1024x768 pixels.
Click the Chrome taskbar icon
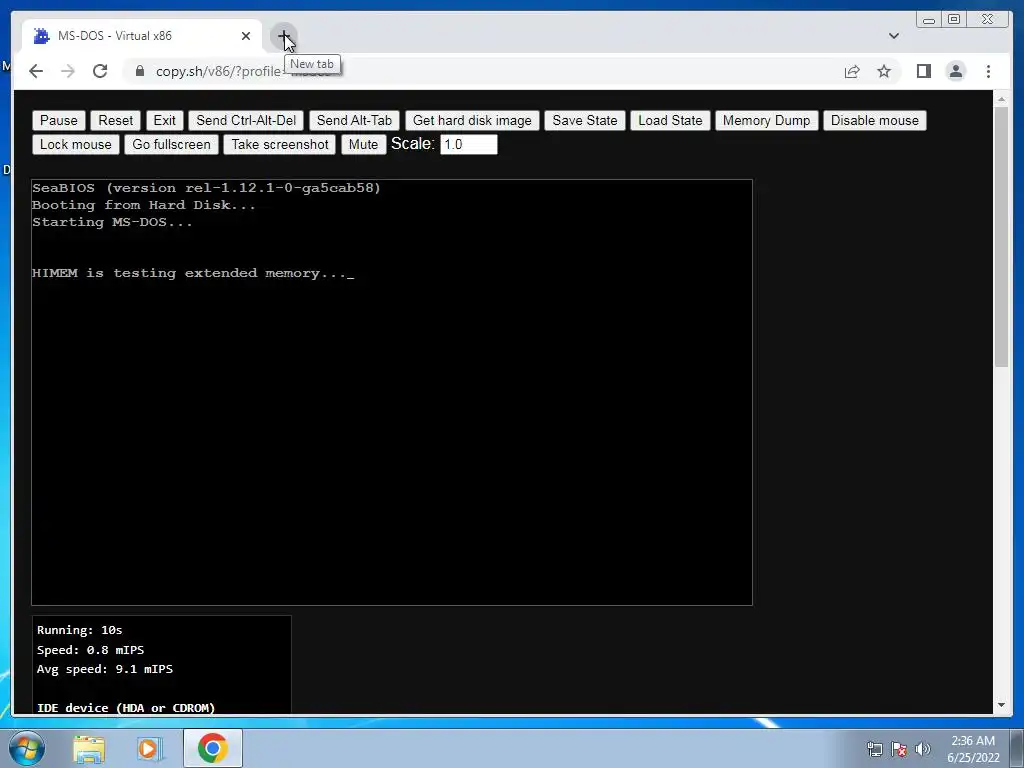click(212, 748)
